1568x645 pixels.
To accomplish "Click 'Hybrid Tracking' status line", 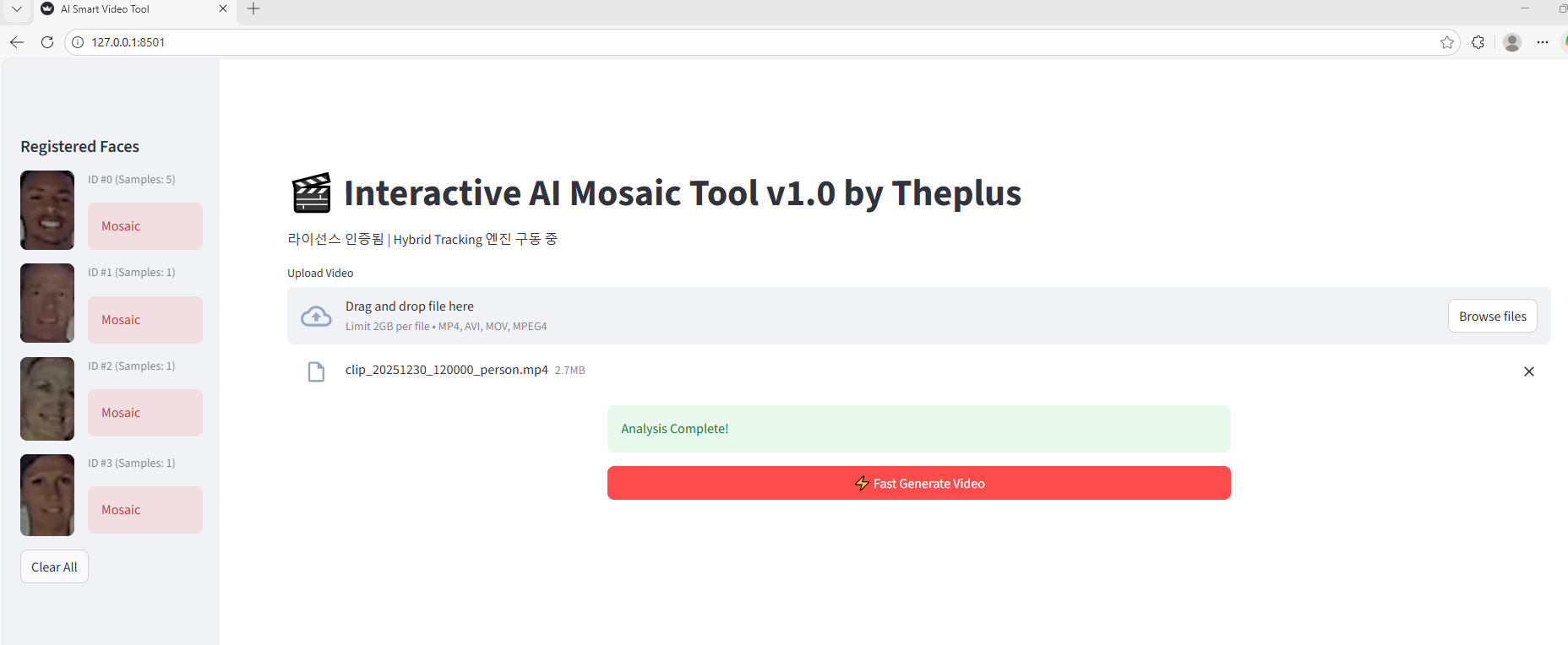I will 422,240.
